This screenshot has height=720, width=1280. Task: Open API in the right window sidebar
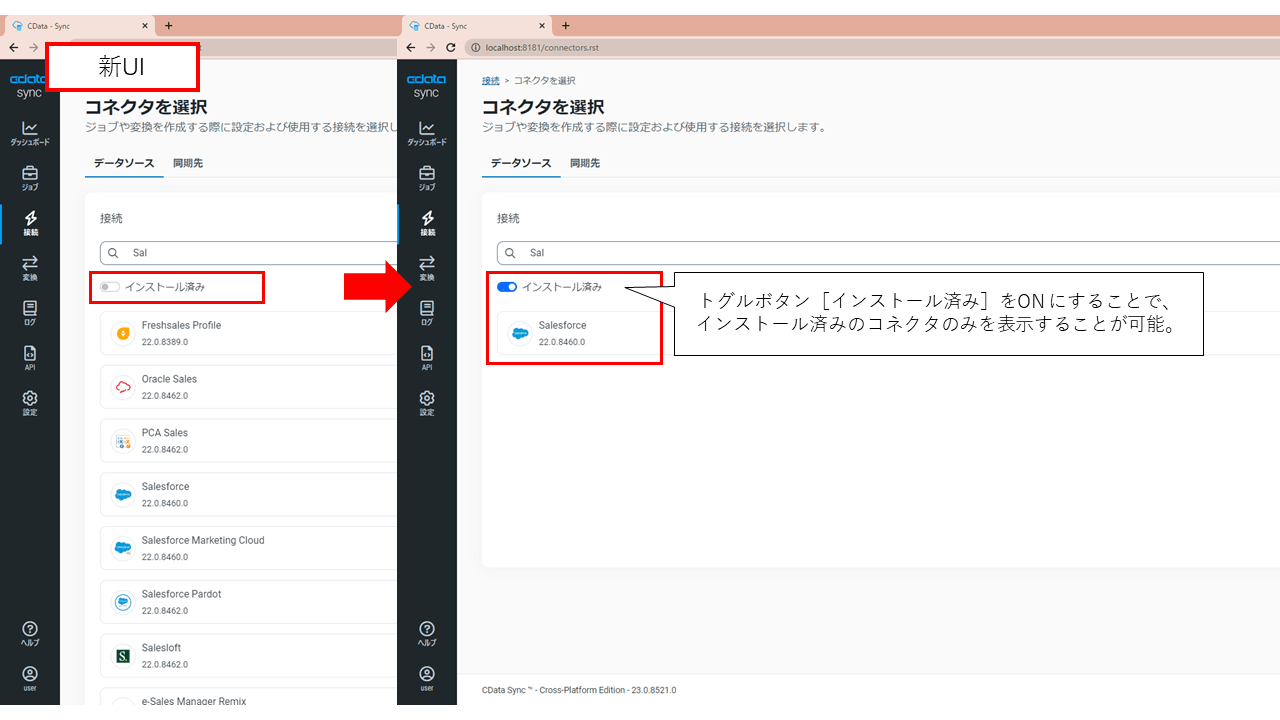point(427,358)
